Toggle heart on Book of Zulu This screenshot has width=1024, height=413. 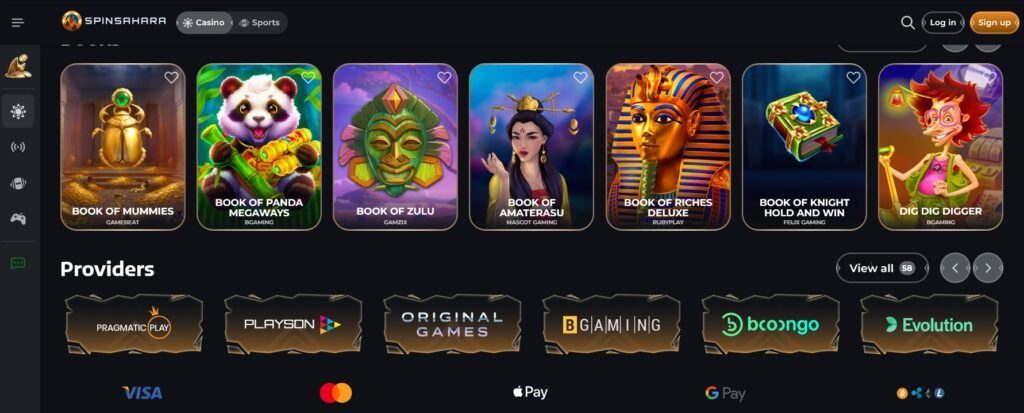(x=444, y=78)
